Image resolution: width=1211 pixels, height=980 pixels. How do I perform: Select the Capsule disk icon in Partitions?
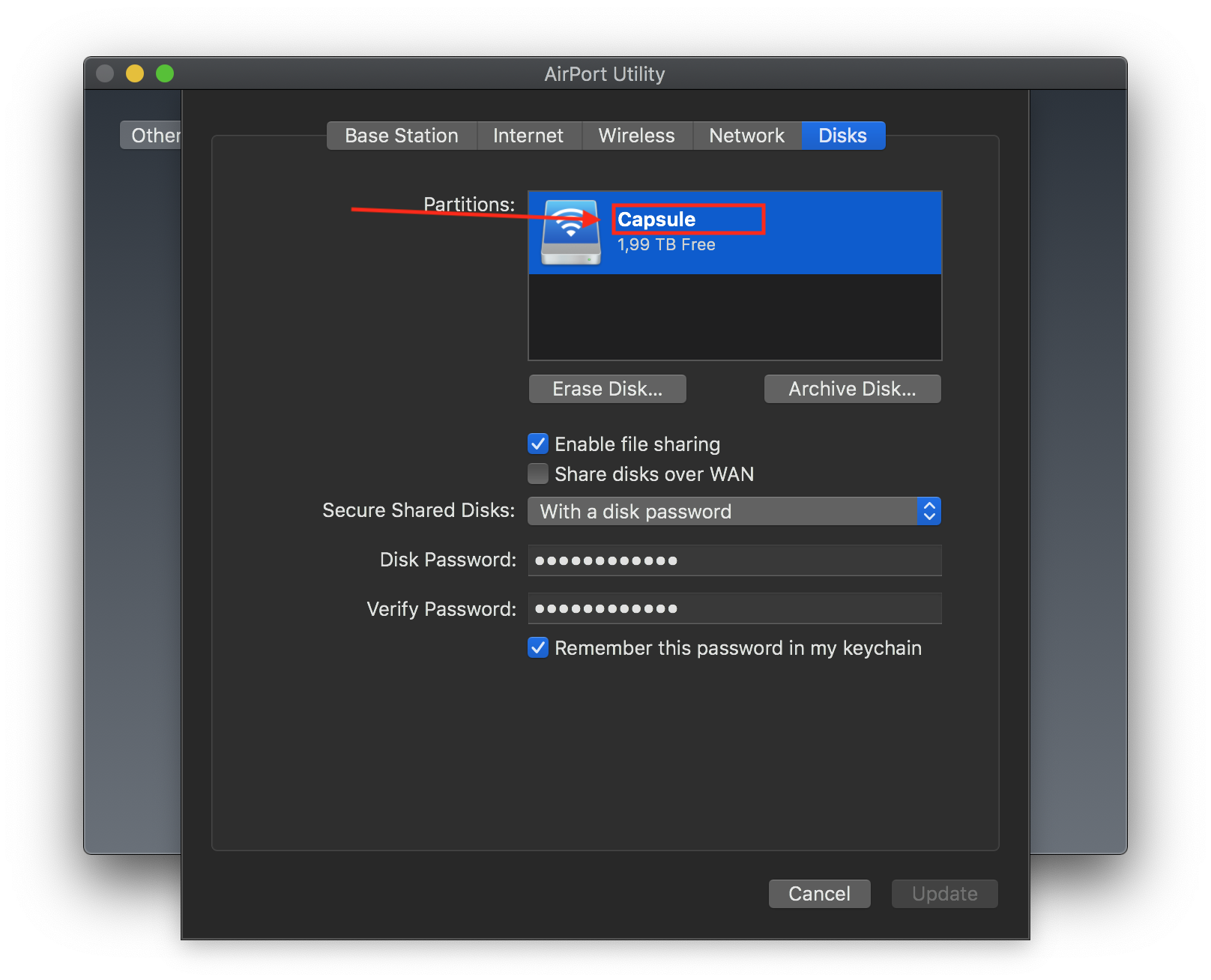coord(571,232)
